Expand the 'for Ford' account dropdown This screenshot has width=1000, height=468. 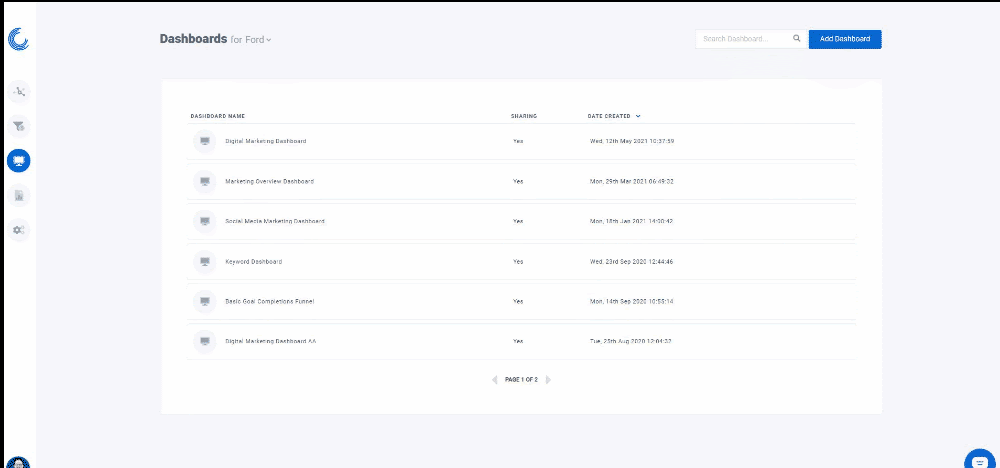251,40
